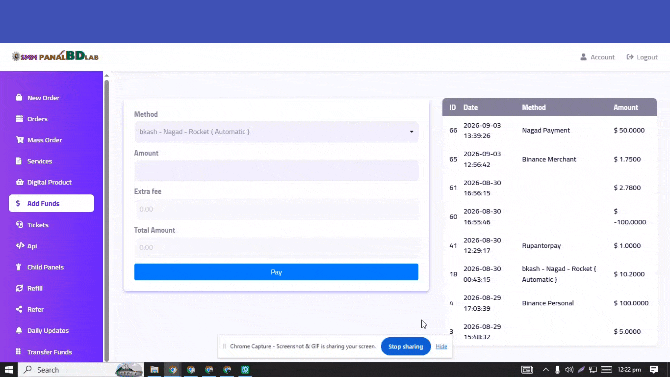Click the Refill icon
Viewport: 670px width, 377px height.
(19, 288)
